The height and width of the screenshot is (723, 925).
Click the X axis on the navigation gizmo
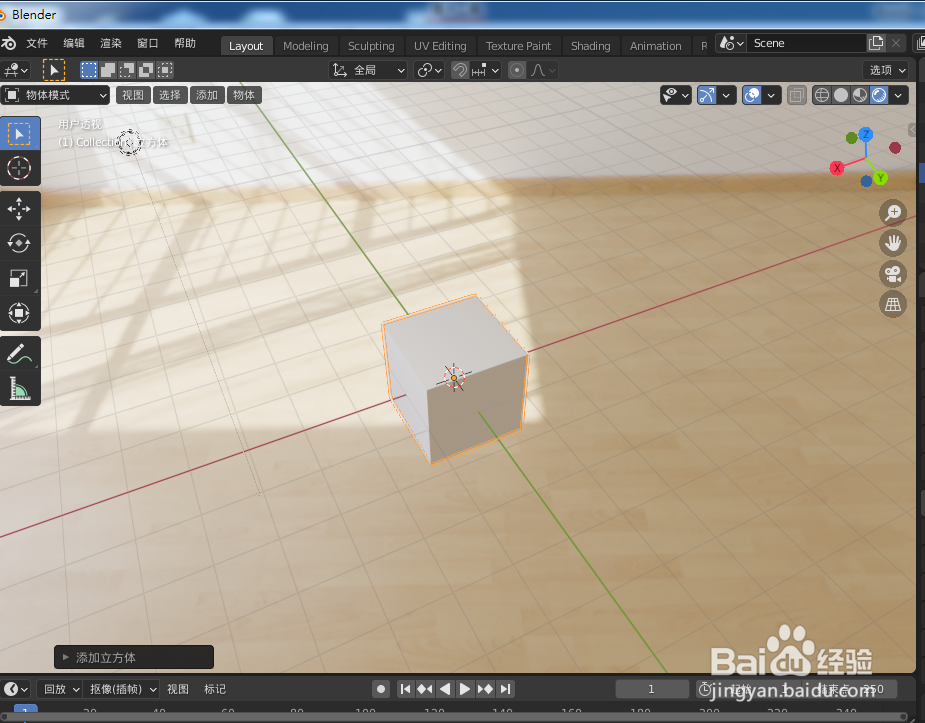click(x=837, y=168)
